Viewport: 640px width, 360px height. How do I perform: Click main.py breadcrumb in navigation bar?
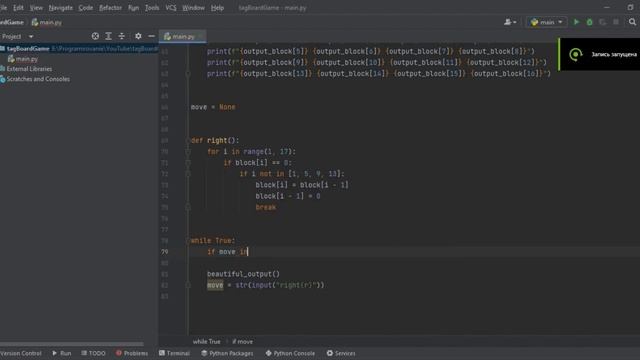click(x=47, y=22)
